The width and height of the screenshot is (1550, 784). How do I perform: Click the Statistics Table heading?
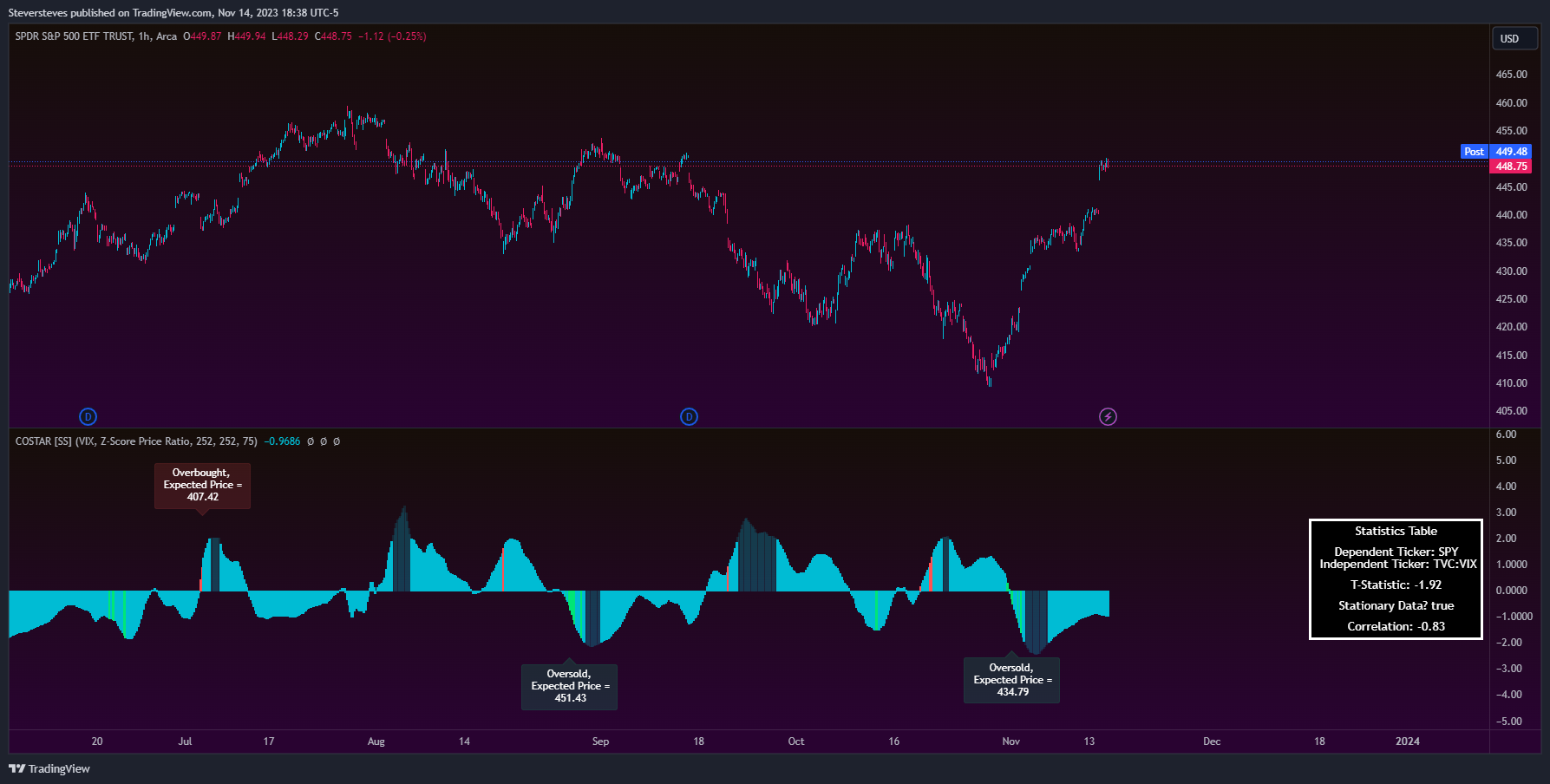(1396, 531)
